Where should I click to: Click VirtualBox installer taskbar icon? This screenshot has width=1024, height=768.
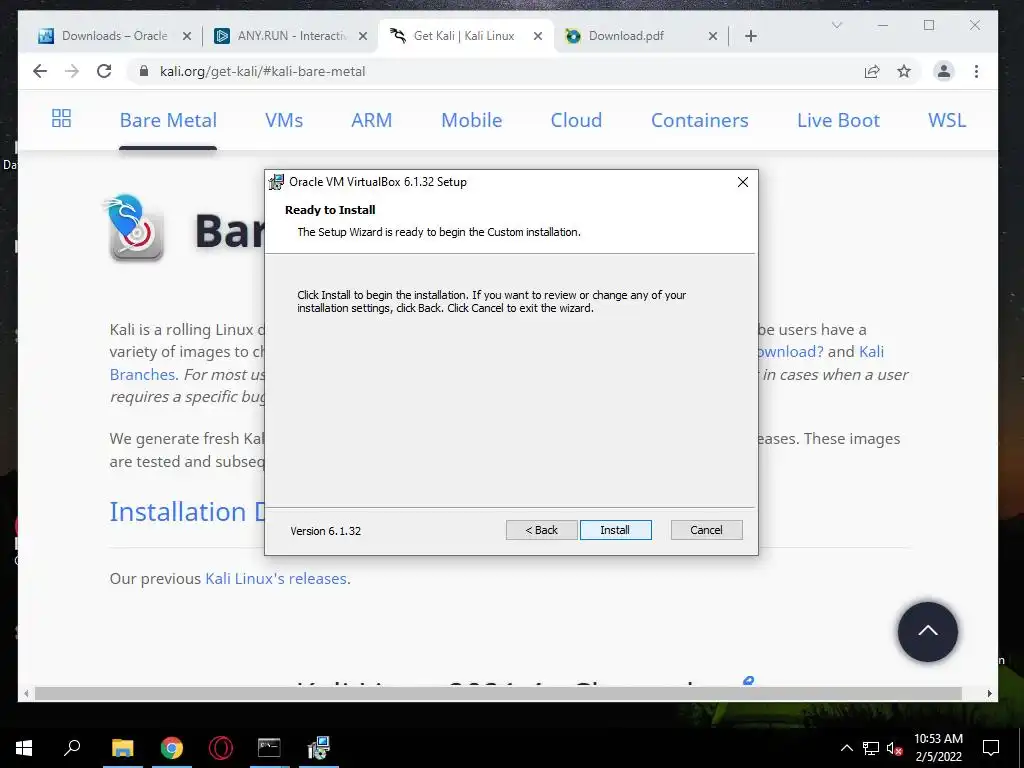click(x=319, y=748)
